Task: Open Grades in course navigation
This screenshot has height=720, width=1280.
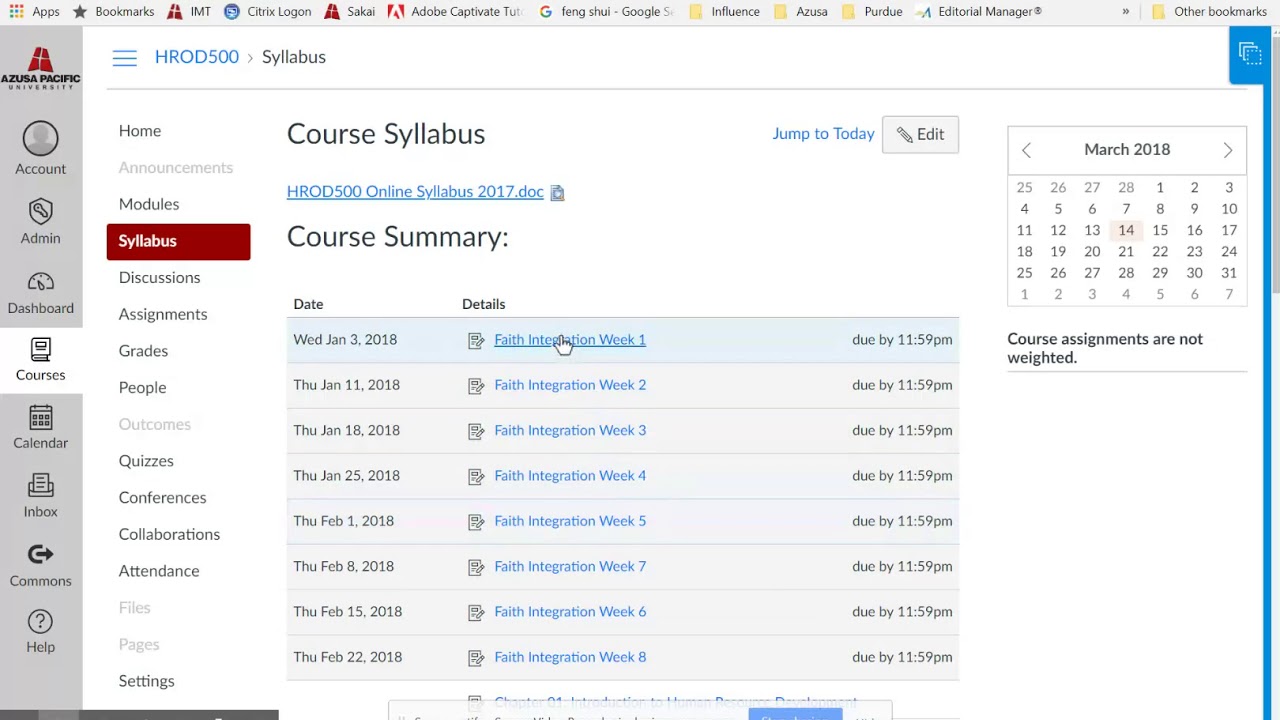Action: [x=143, y=351]
